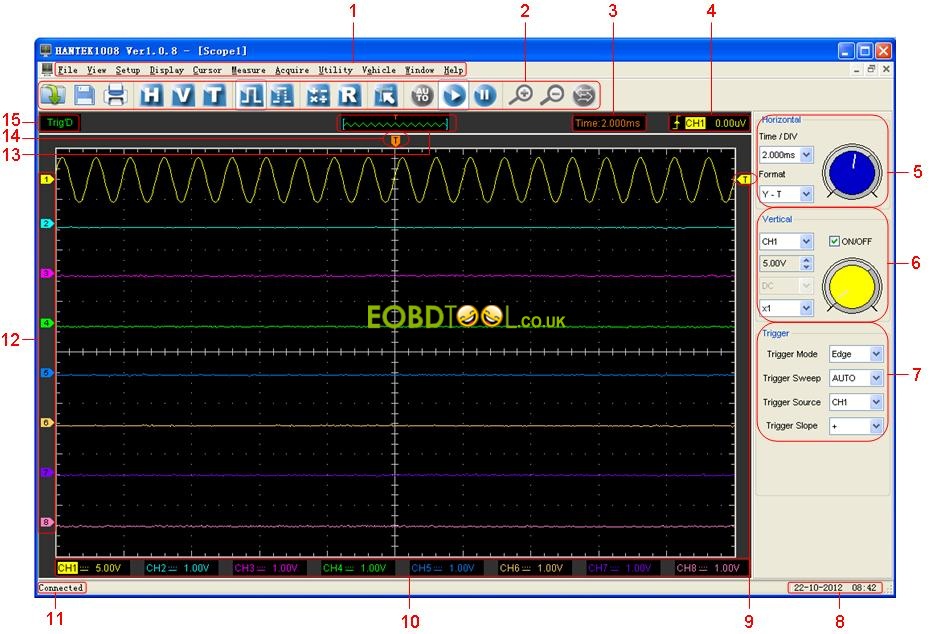
Task: Click the CH3 1.00V status label
Action: (266, 568)
